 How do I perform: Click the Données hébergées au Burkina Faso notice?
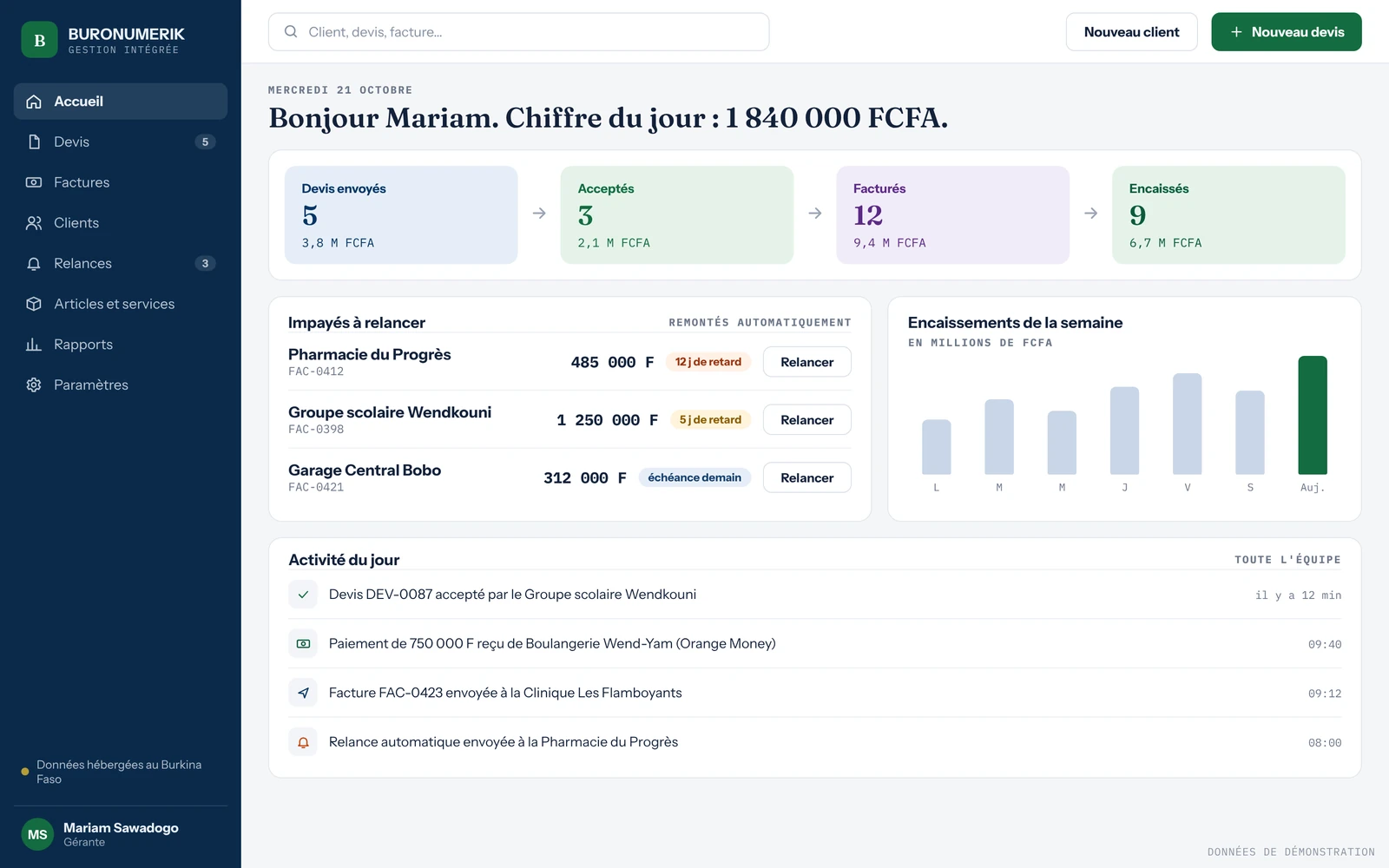coord(119,772)
